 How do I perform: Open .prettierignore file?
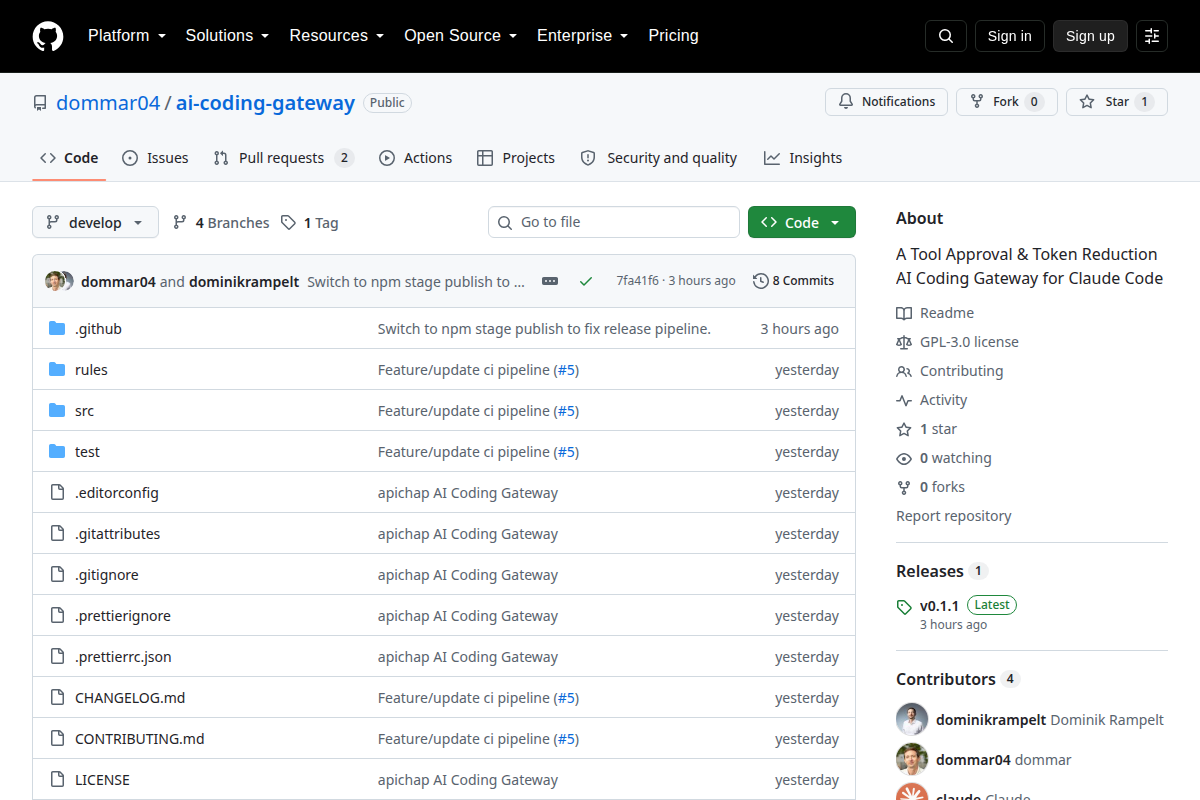tap(123, 616)
